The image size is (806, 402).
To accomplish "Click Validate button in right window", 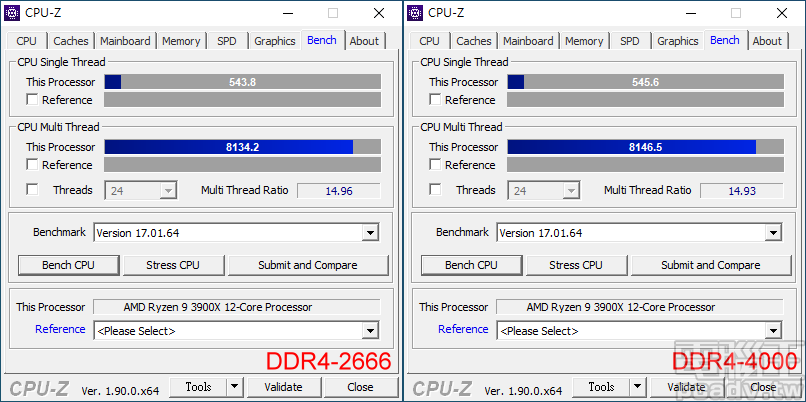I will (x=687, y=387).
